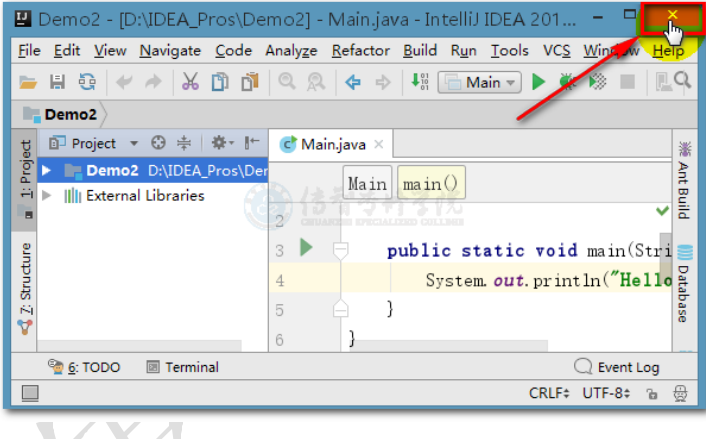Open the Build menu
Image resolution: width=706 pixels, height=439 pixels.
pos(420,50)
